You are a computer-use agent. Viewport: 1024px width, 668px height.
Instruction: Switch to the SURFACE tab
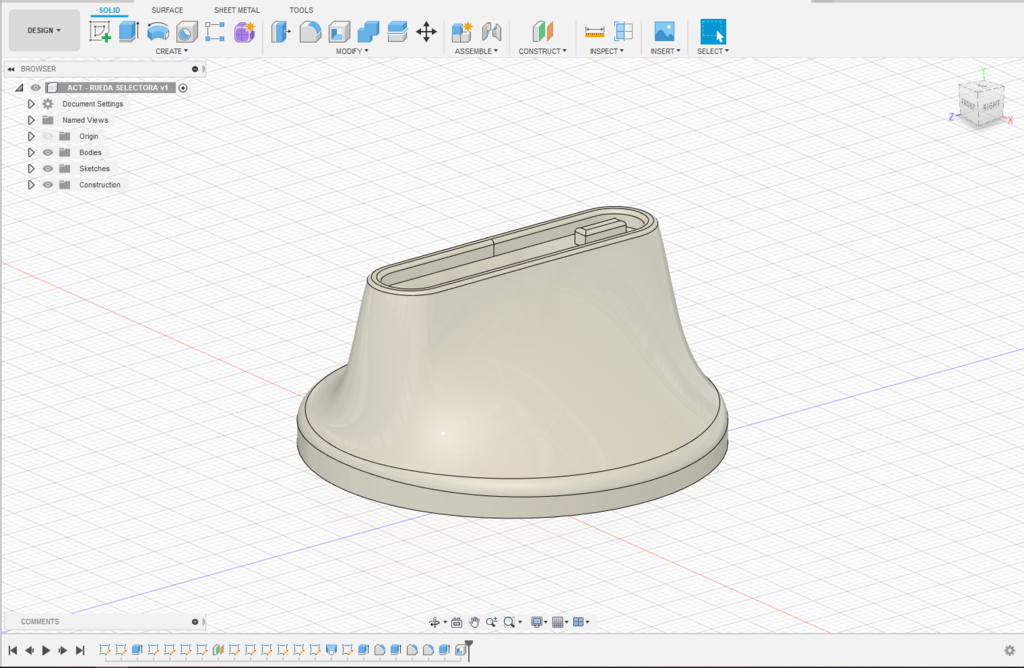[x=167, y=10]
